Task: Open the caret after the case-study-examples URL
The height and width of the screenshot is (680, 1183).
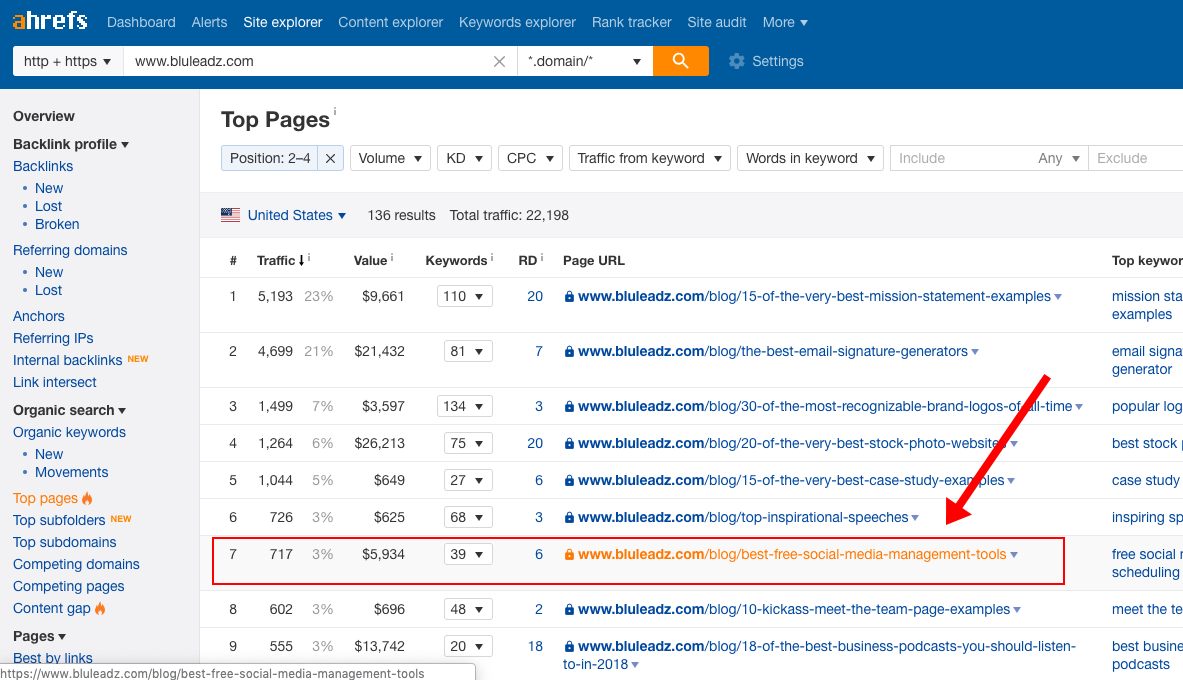Action: click(x=1011, y=482)
